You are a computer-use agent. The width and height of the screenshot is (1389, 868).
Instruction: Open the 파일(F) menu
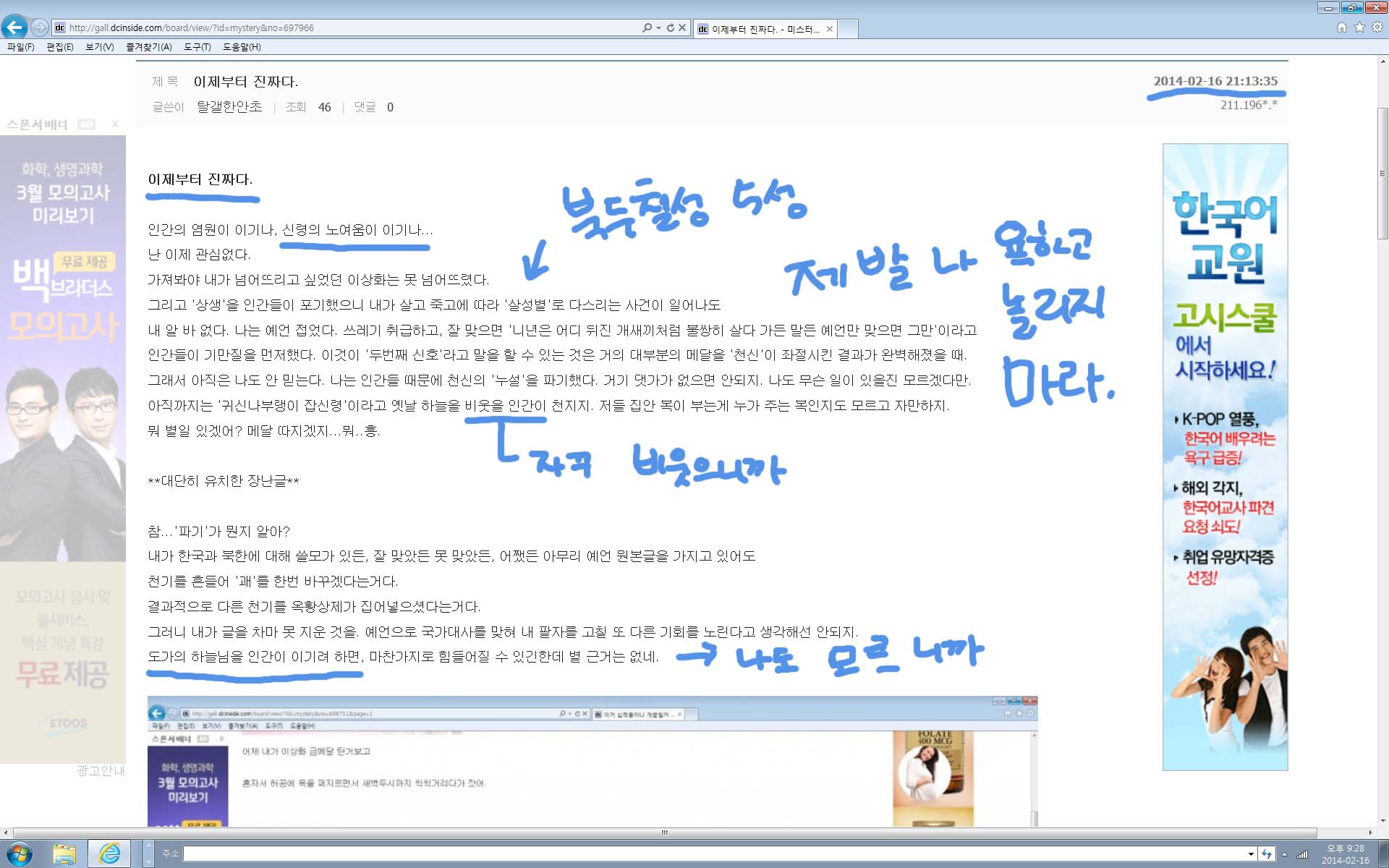[x=21, y=47]
